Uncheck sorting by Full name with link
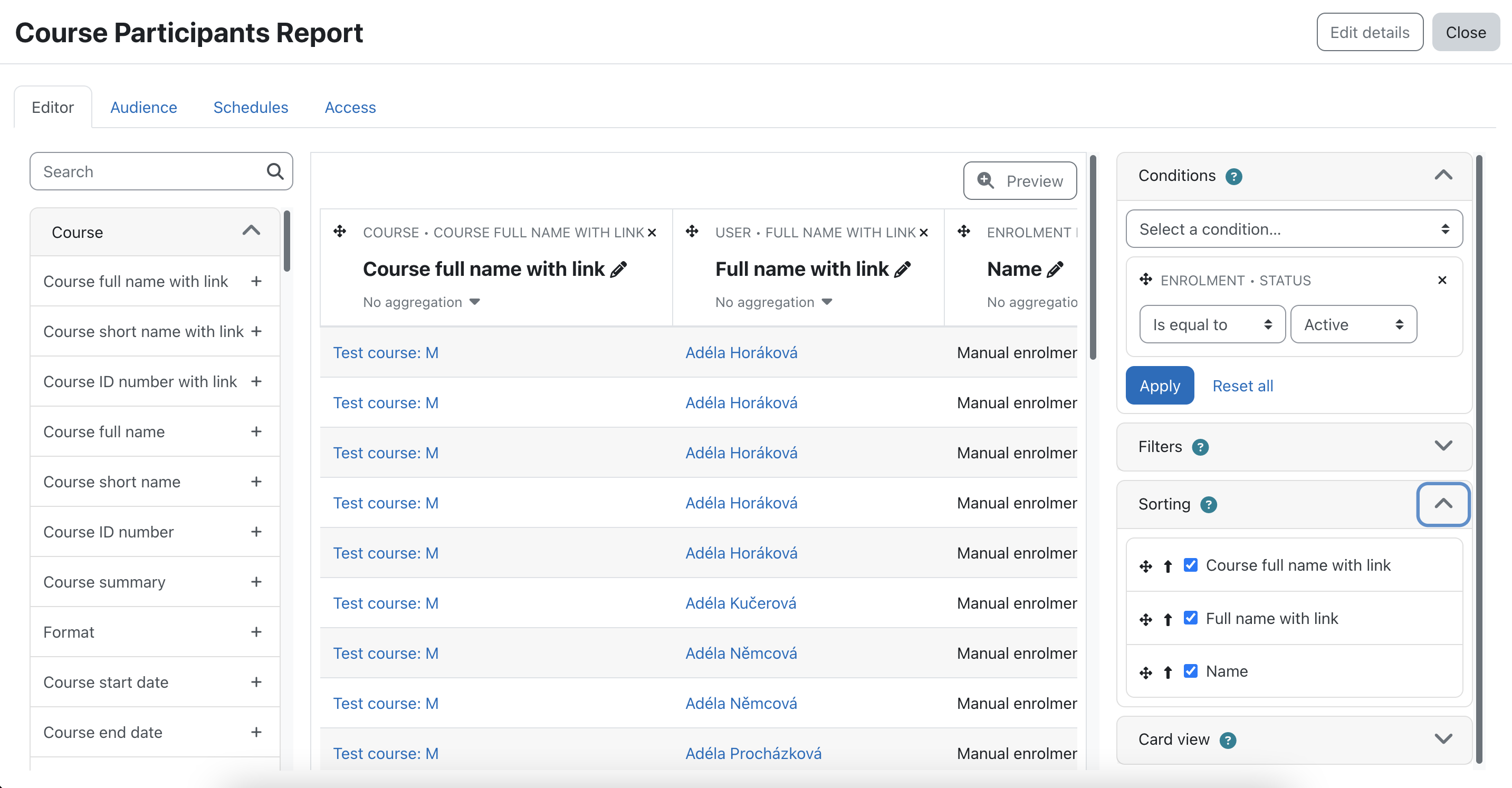 pos(1190,618)
